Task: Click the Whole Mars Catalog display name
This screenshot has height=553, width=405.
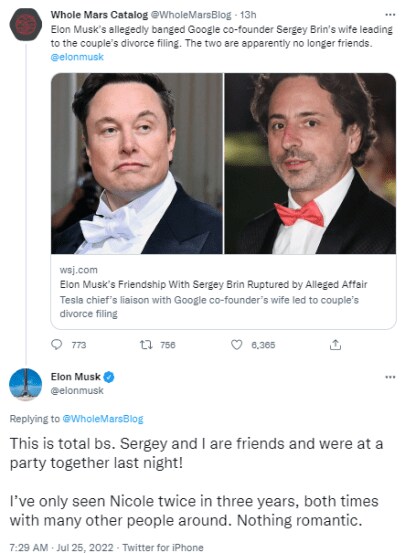Action: 99,15
